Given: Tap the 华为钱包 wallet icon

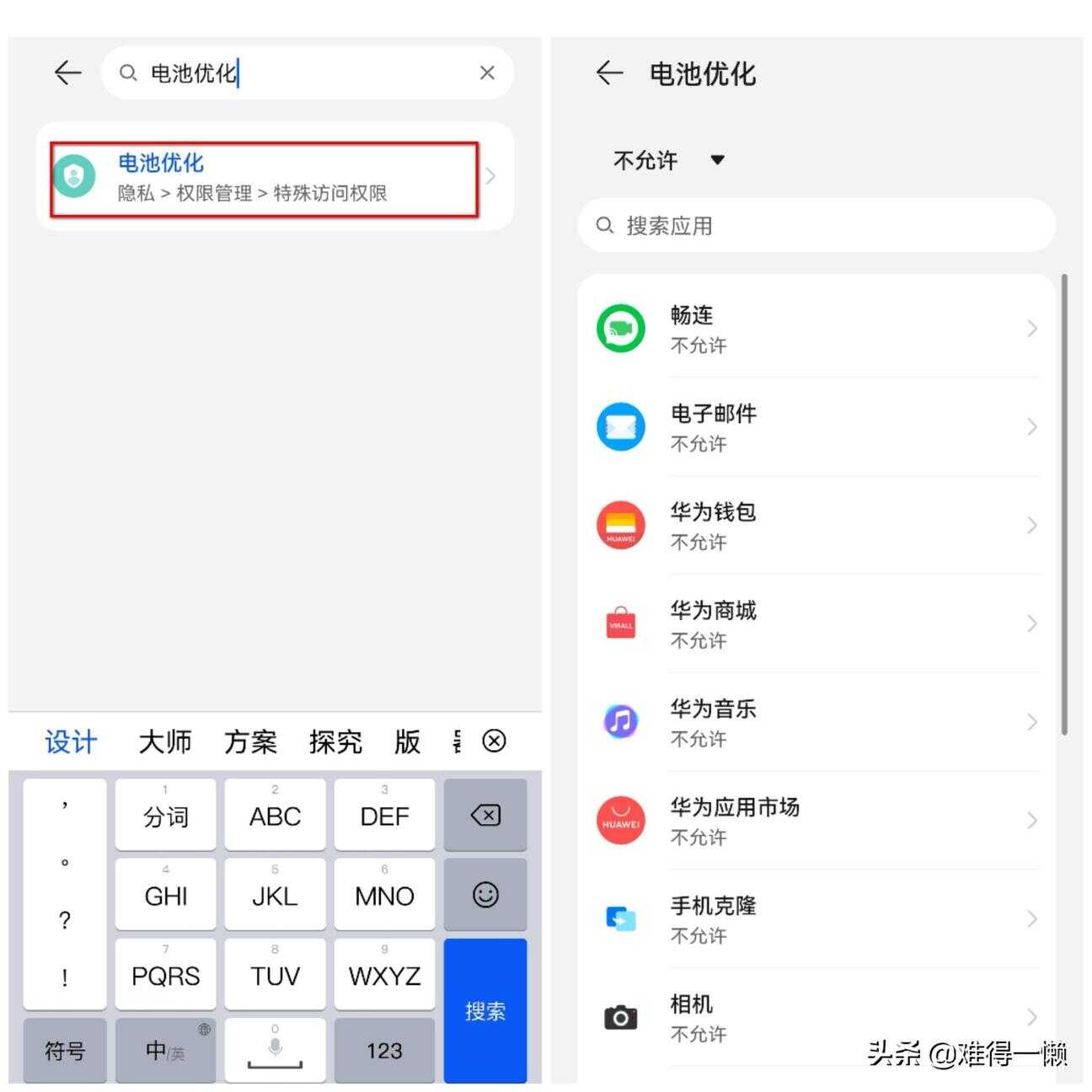Looking at the screenshot, I should coord(621,526).
